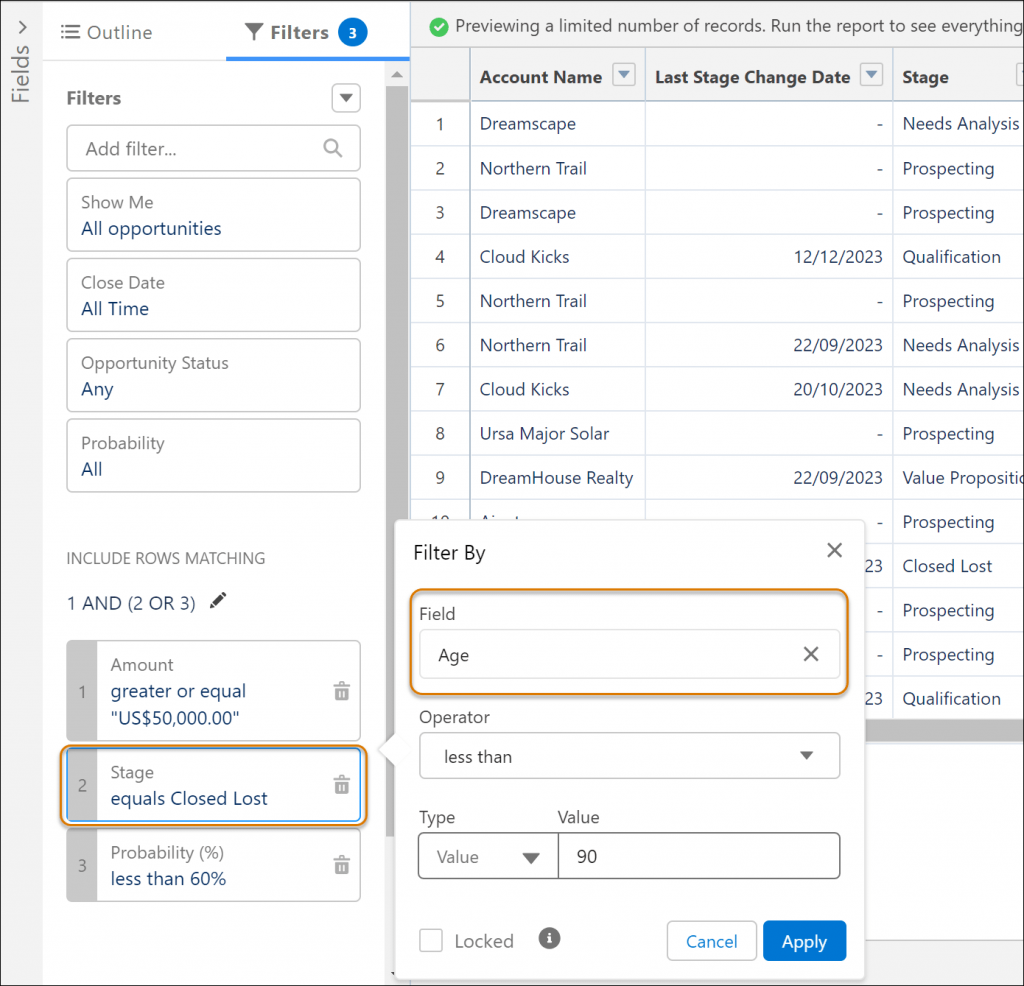
Task: Close the Filter By dialog
Action: 834,550
